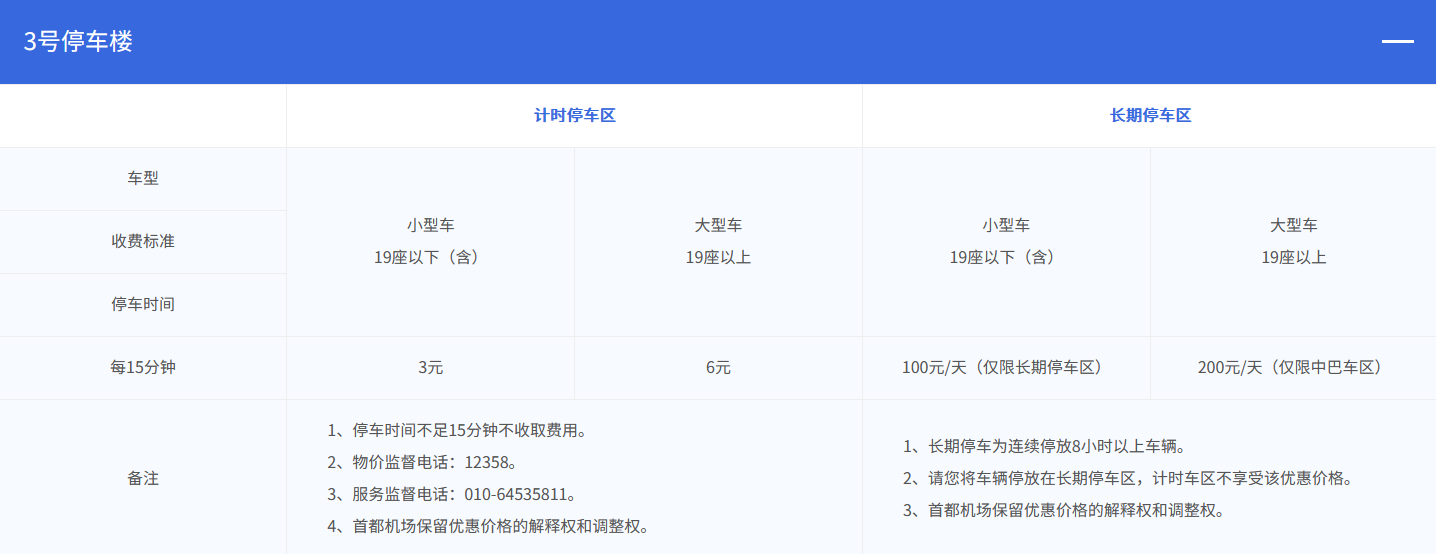The height and width of the screenshot is (554, 1436).
Task: Click note 4 about 首都机场 under 计时停车区
Action: pos(488,526)
